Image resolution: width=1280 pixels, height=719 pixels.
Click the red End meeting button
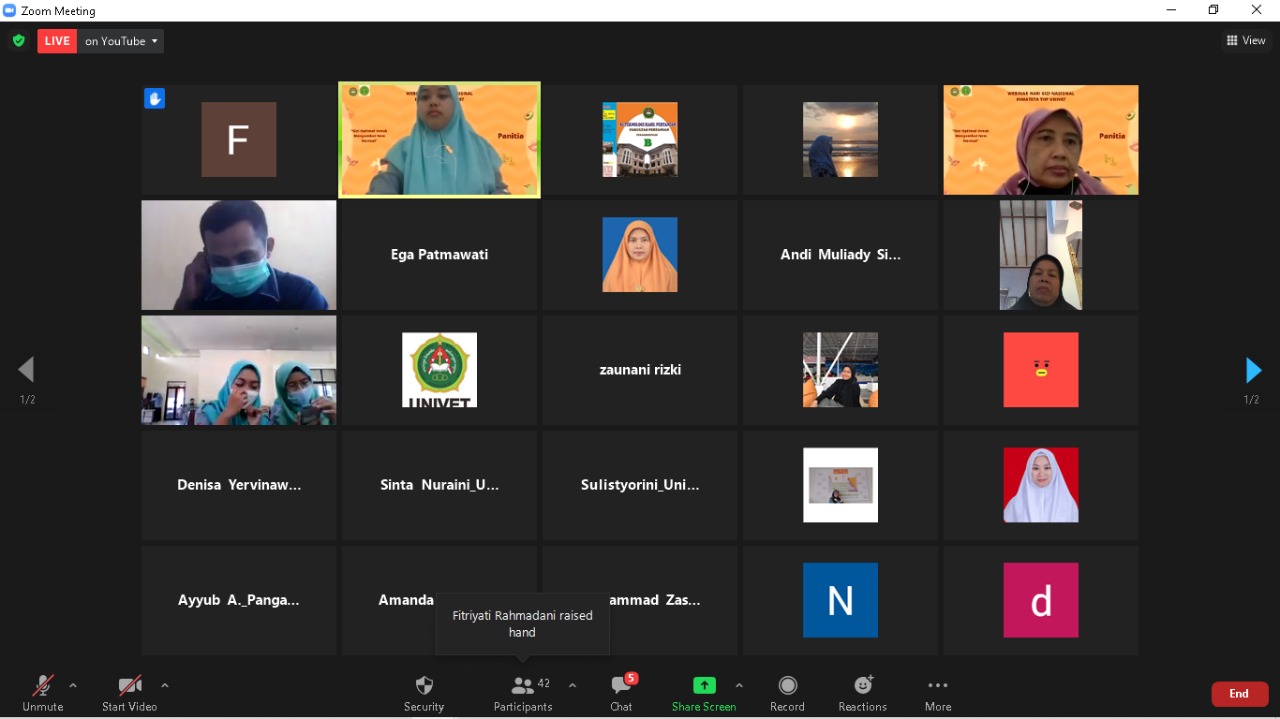point(1239,694)
